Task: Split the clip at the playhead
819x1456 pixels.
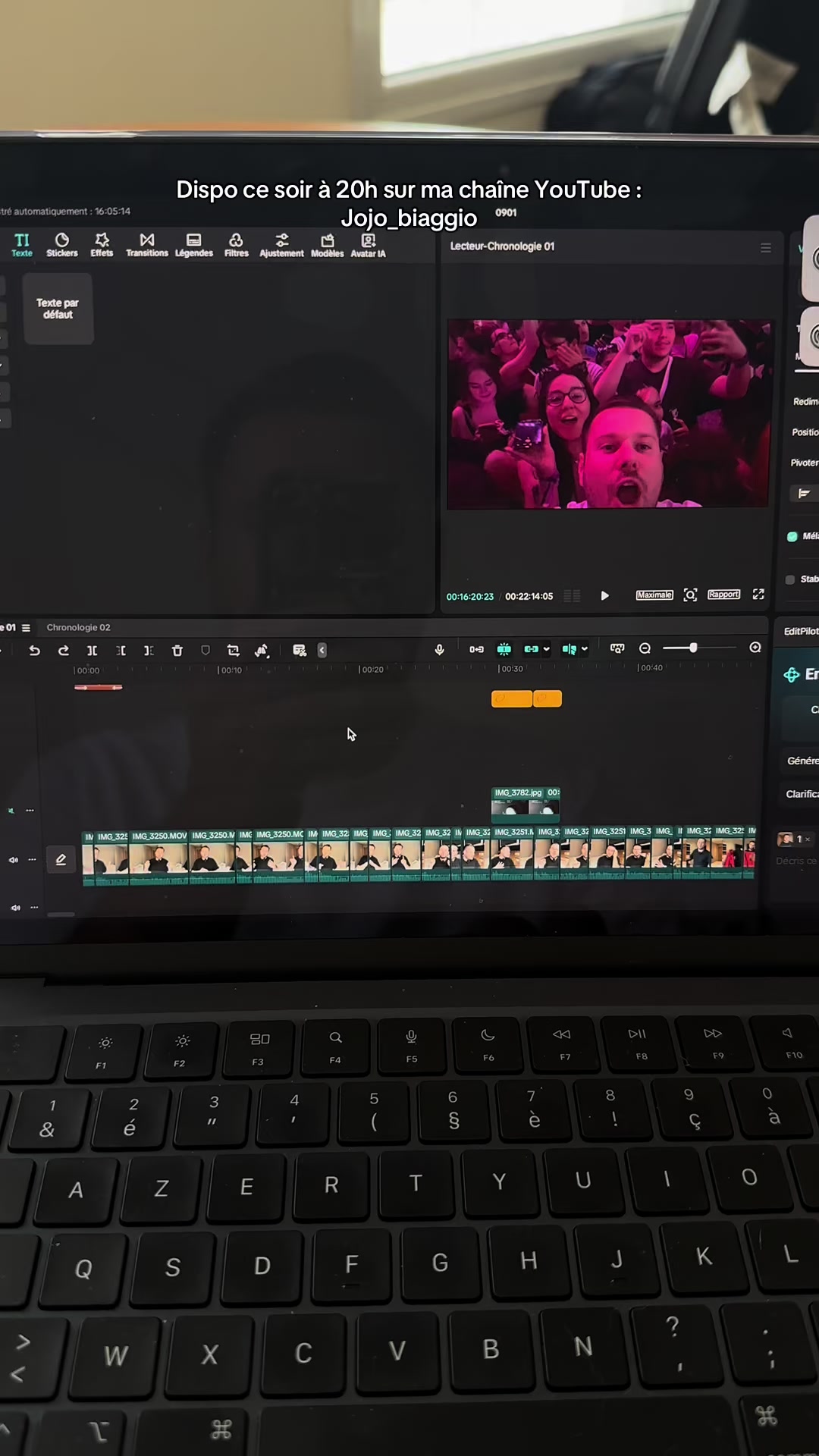Action: (92, 651)
